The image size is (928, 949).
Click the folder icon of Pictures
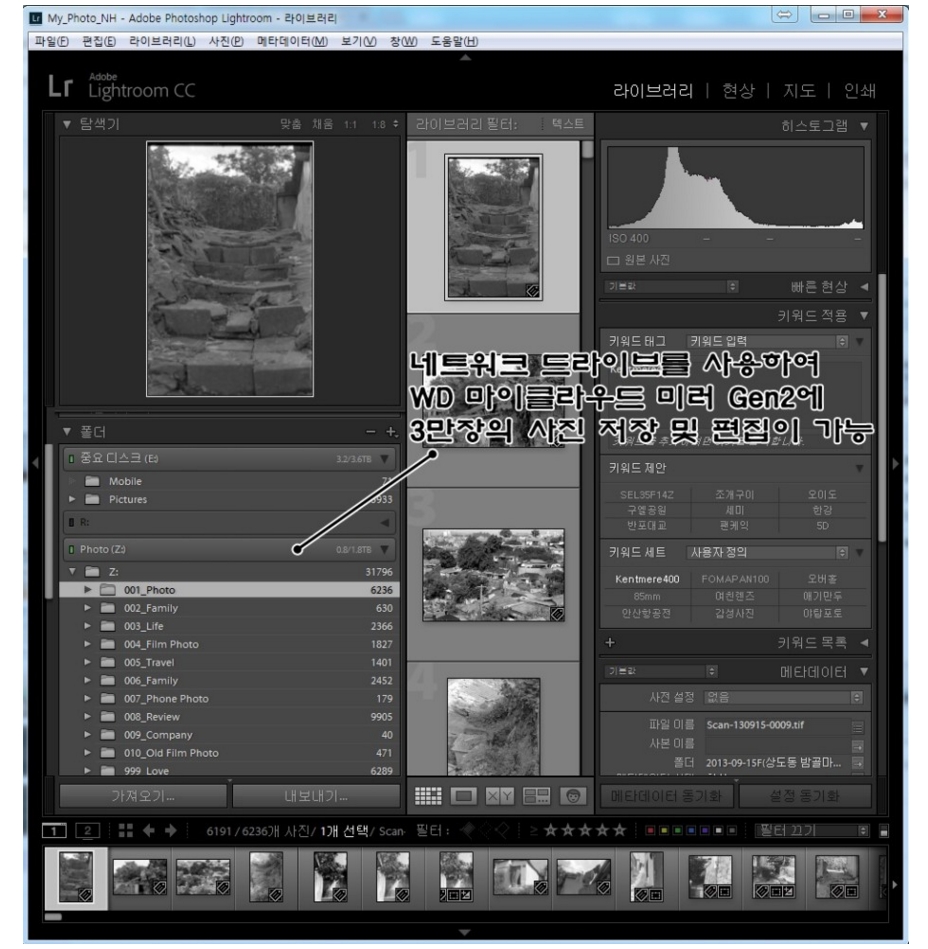click(93, 499)
